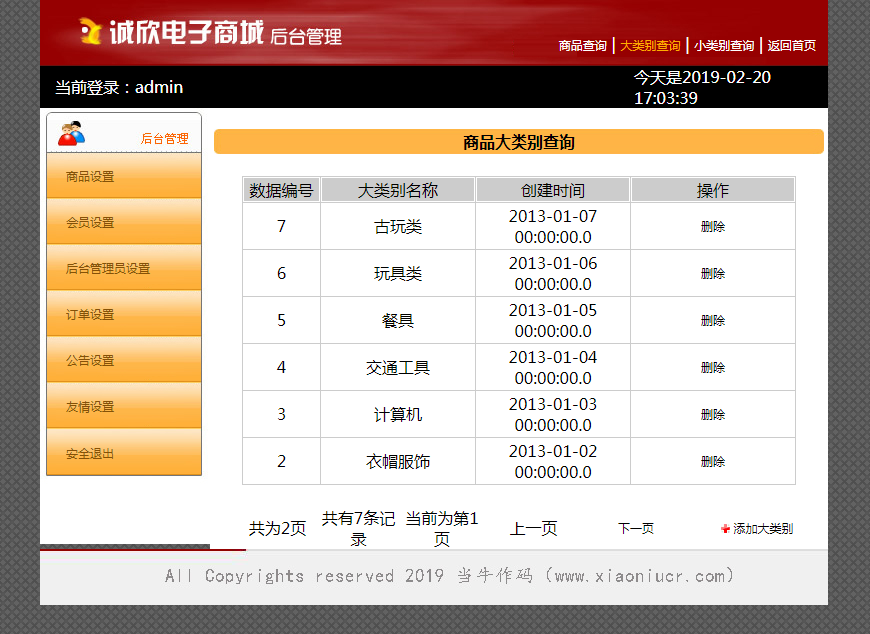Open 商品设置 sidebar menu
This screenshot has height=634, width=870.
pos(124,176)
